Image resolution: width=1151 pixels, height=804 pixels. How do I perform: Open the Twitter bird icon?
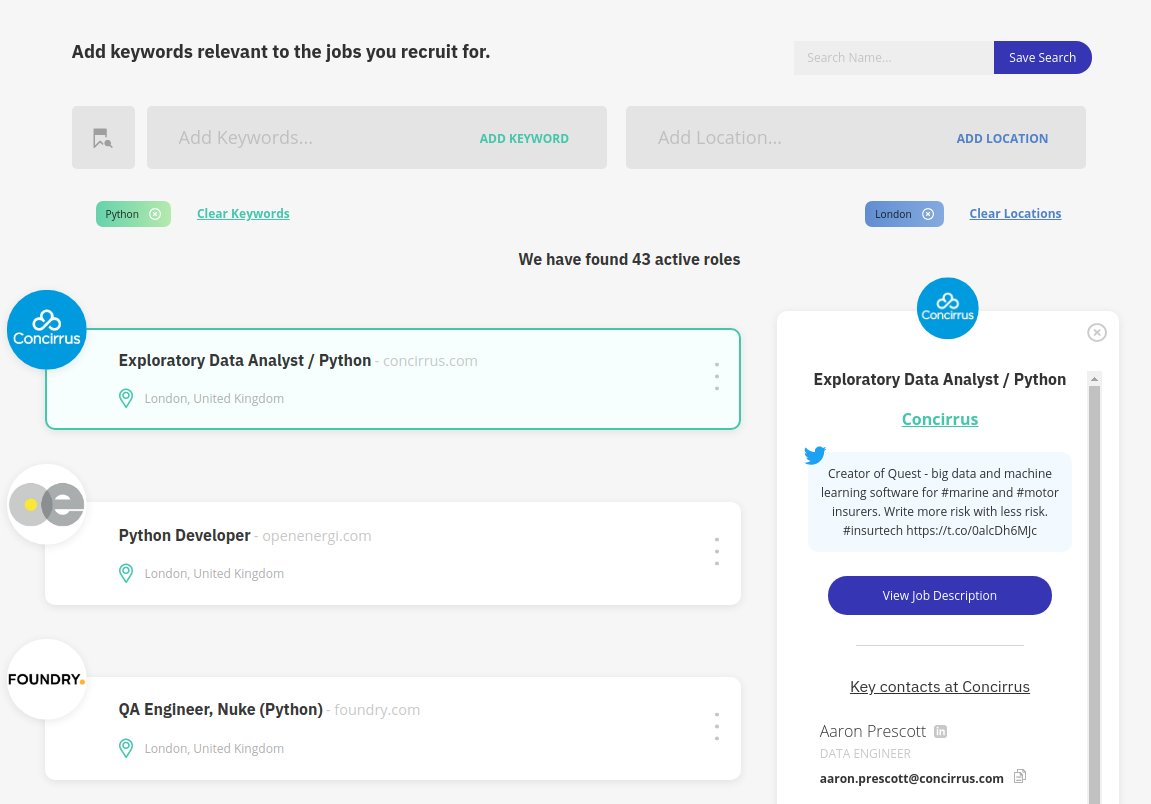click(815, 455)
